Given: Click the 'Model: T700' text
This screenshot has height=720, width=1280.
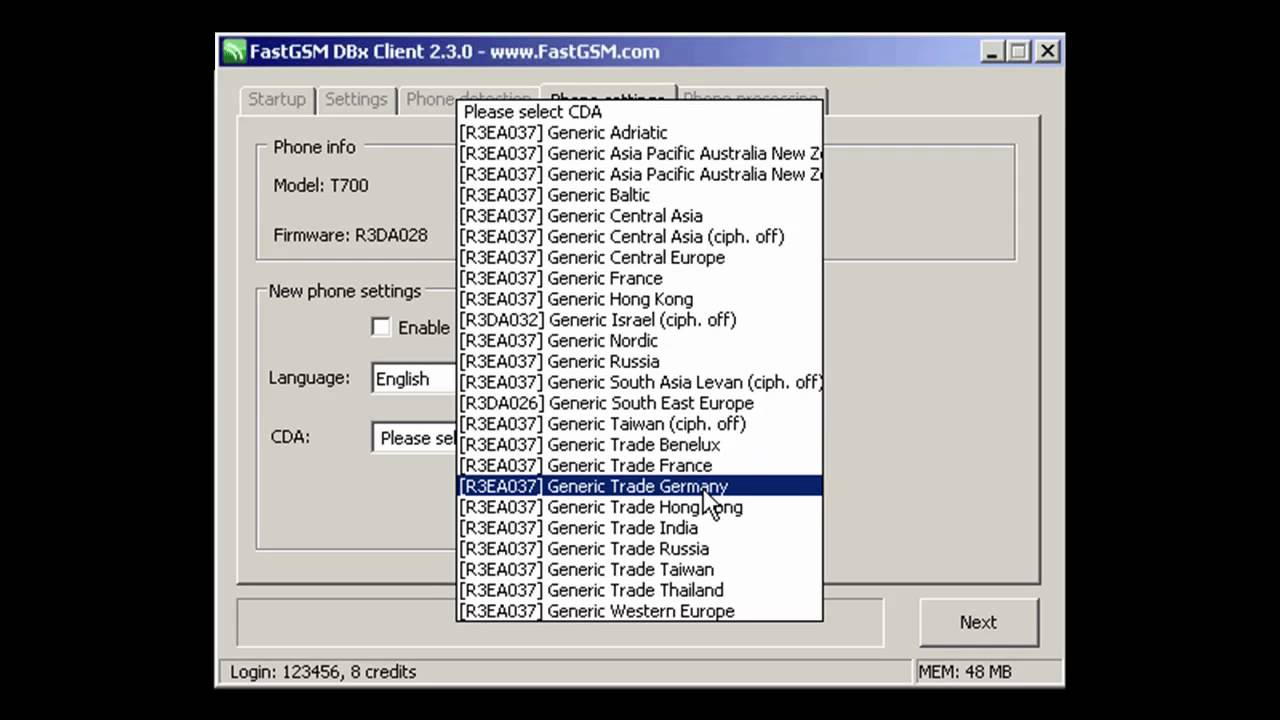Looking at the screenshot, I should click(321, 186).
